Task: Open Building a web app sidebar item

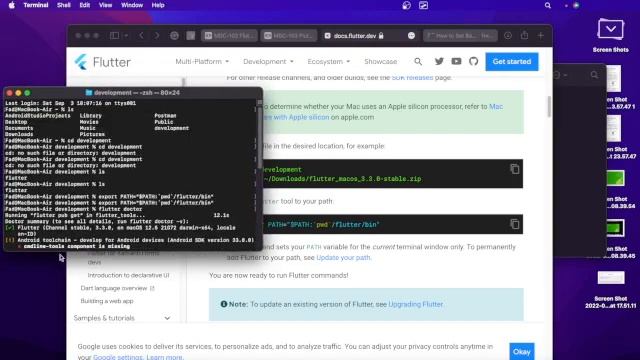Action: (107, 301)
